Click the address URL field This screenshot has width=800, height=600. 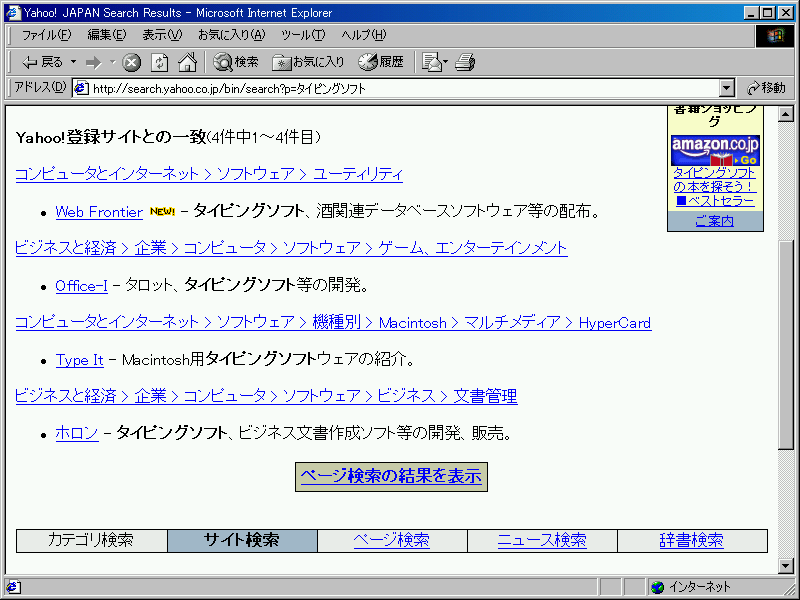point(397,88)
